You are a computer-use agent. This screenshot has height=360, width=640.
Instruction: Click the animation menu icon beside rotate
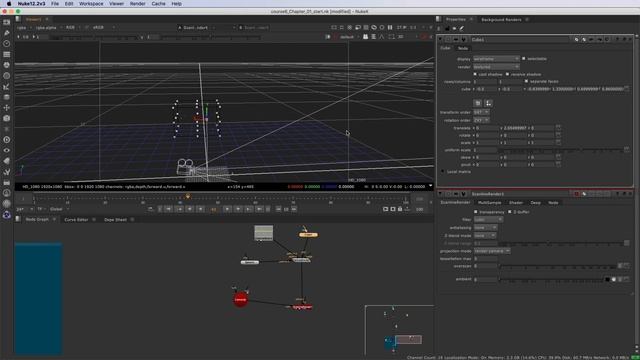coord(558,135)
